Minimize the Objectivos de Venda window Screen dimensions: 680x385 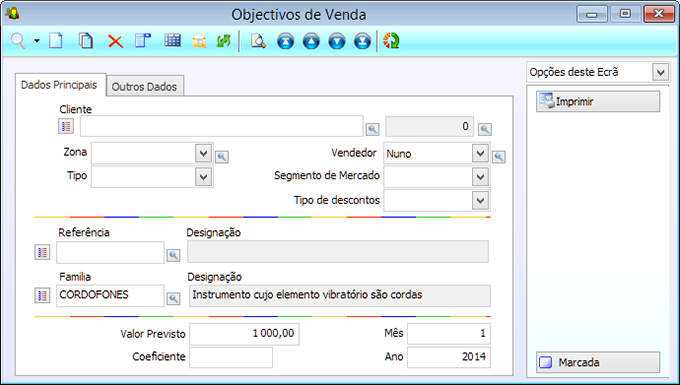(x=592, y=14)
